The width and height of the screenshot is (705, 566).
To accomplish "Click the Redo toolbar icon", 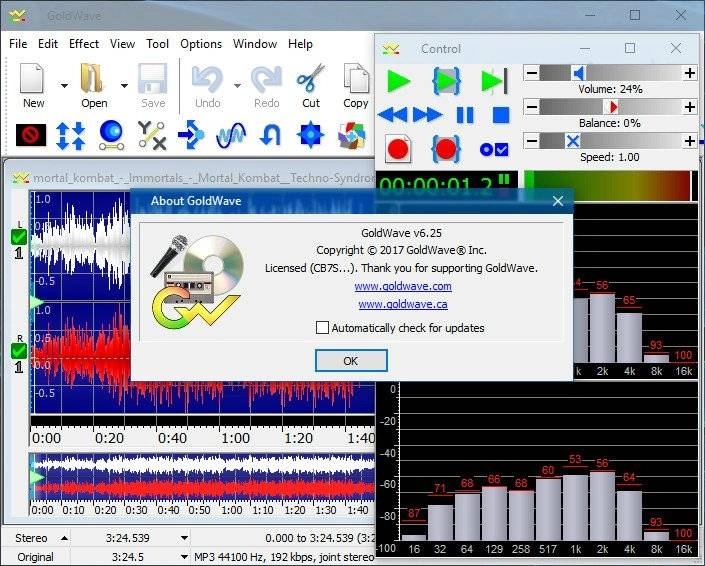I will click(x=266, y=79).
